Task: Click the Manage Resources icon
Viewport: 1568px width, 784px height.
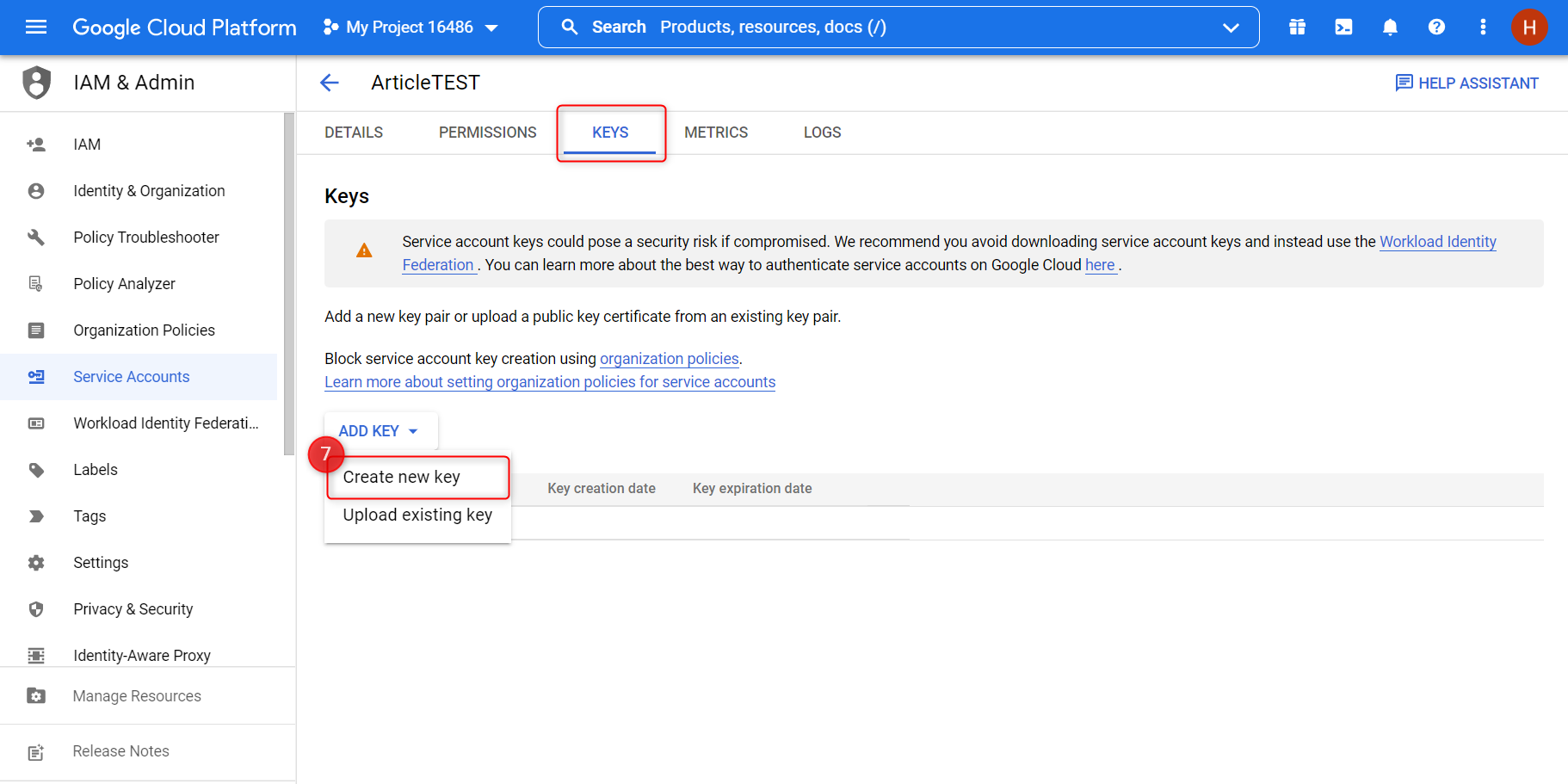Action: pos(36,696)
